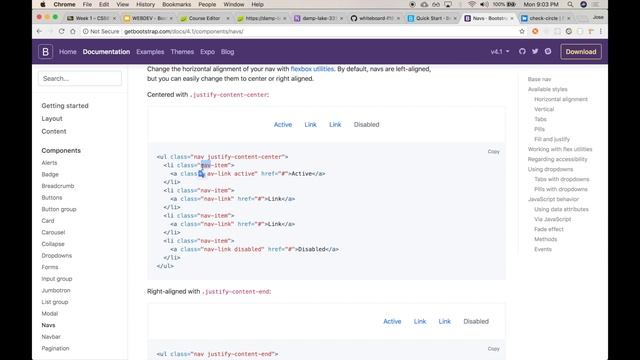
Task: Open Navbar in sidebar
Action: [x=51, y=337]
